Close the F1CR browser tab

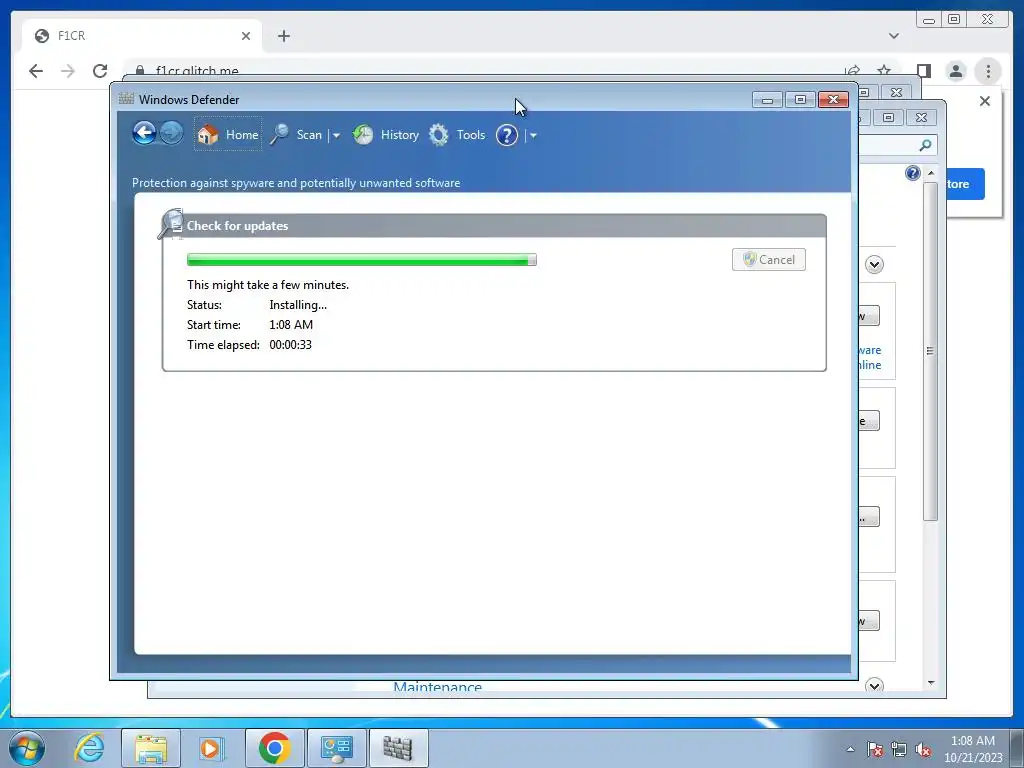coord(246,36)
